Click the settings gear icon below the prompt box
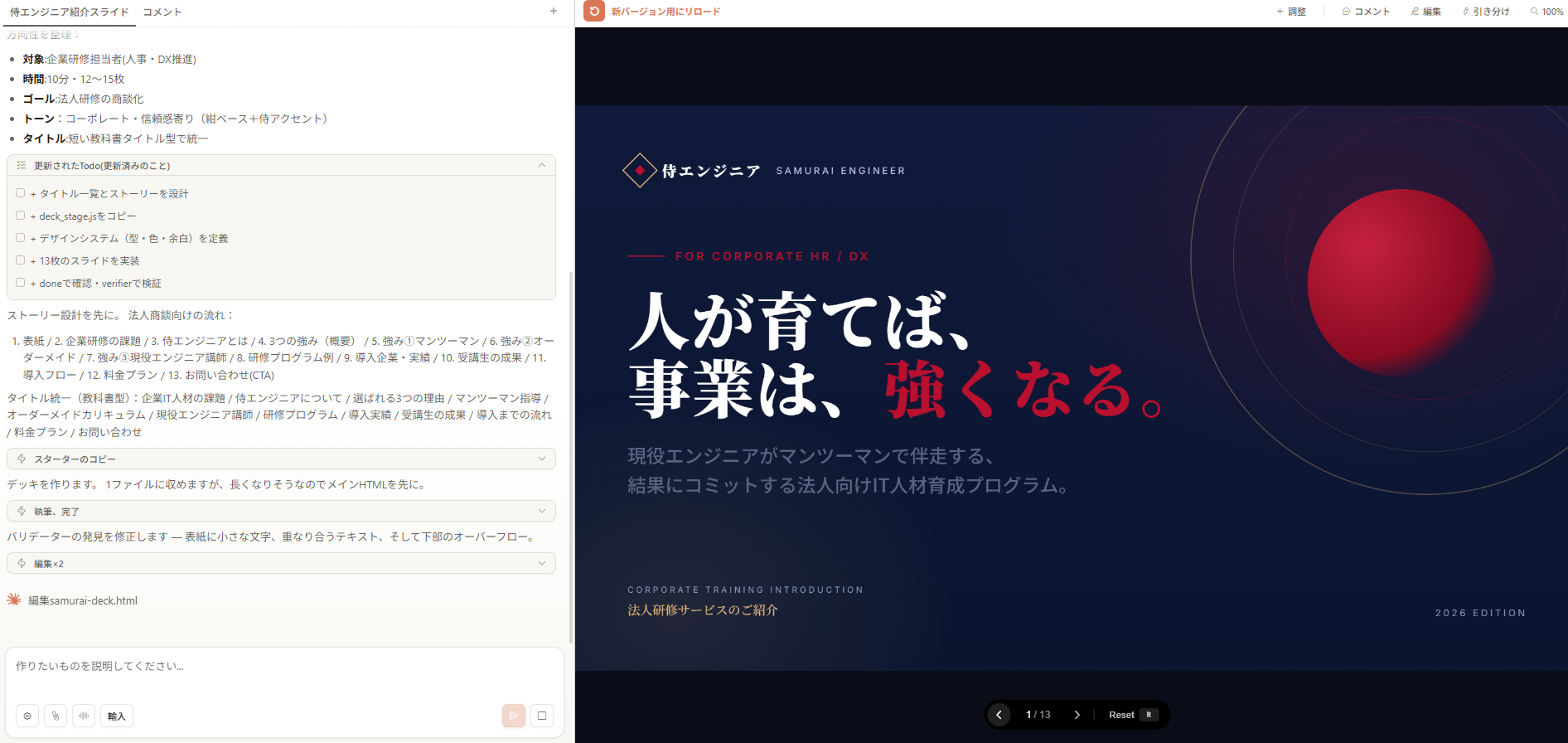Image resolution: width=1568 pixels, height=743 pixels. click(27, 716)
